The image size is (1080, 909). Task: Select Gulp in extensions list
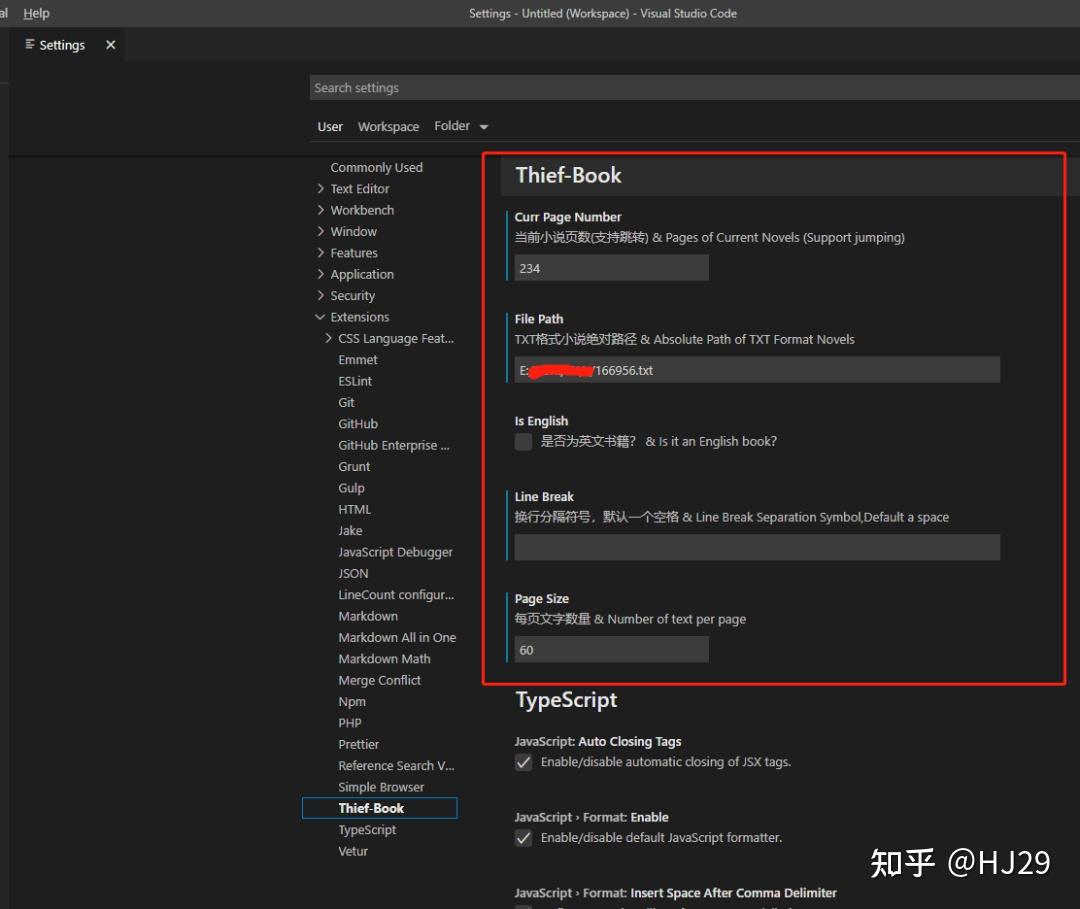coord(351,488)
